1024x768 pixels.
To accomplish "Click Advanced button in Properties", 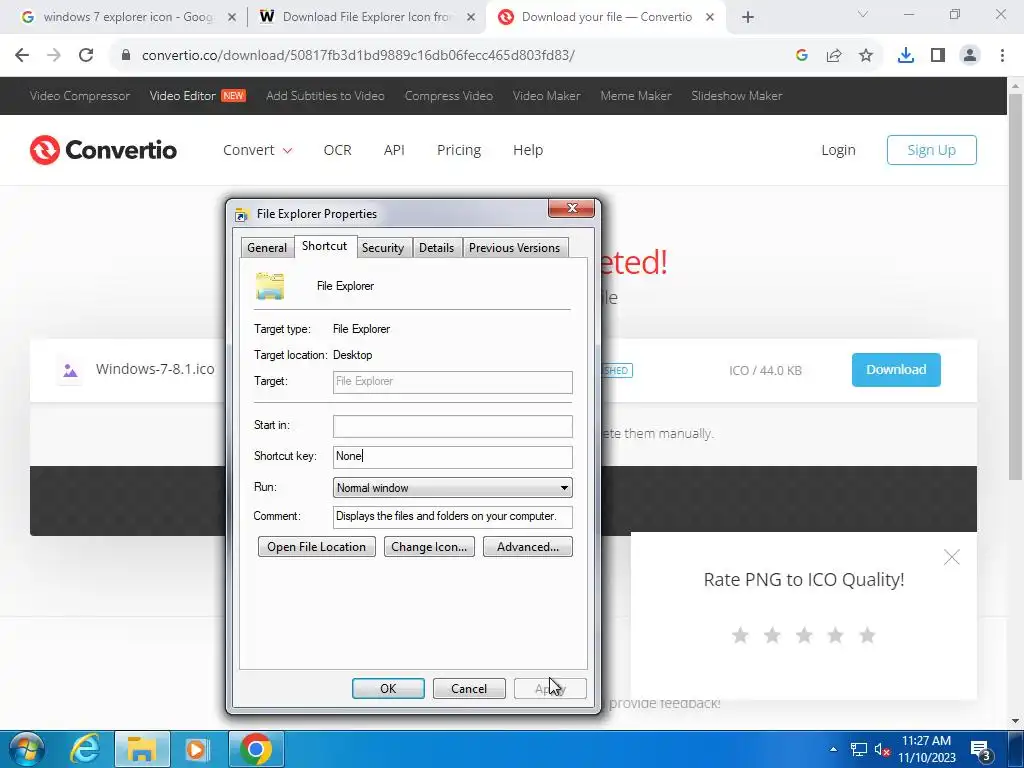I will coord(528,547).
